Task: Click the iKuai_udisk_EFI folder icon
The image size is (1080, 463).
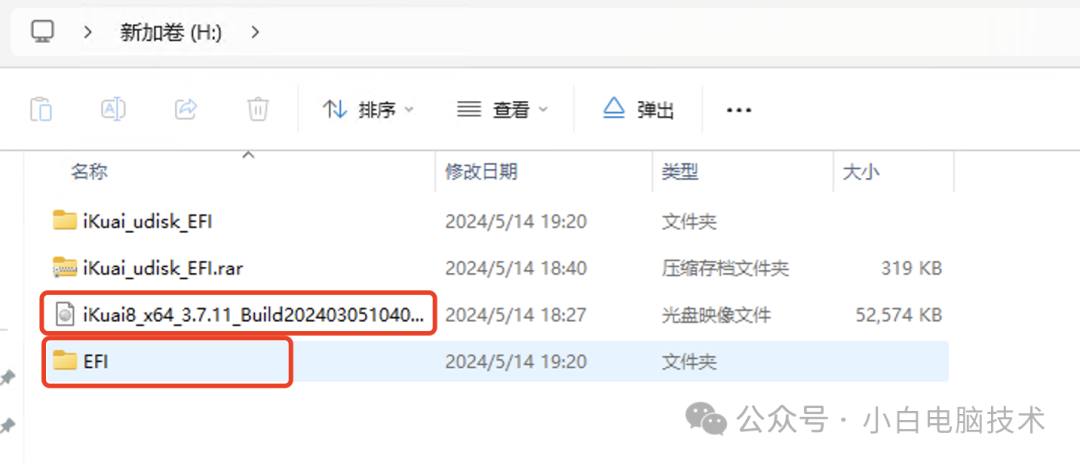Action: (65, 220)
